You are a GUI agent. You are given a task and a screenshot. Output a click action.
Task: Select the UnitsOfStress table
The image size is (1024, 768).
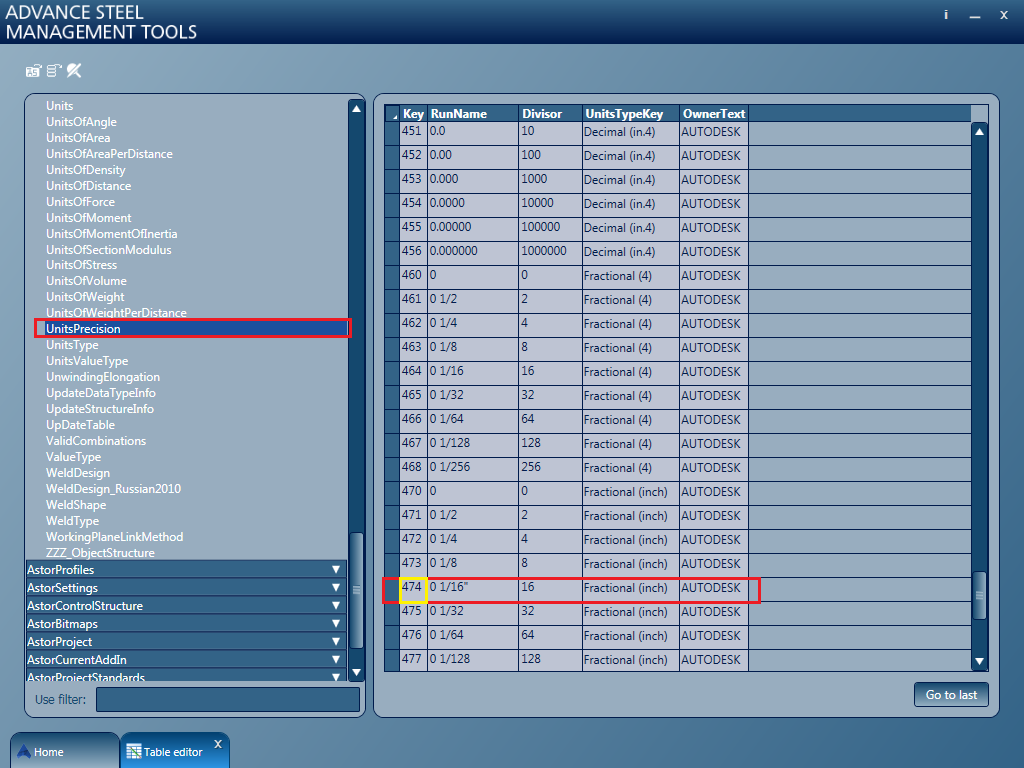click(x=82, y=264)
